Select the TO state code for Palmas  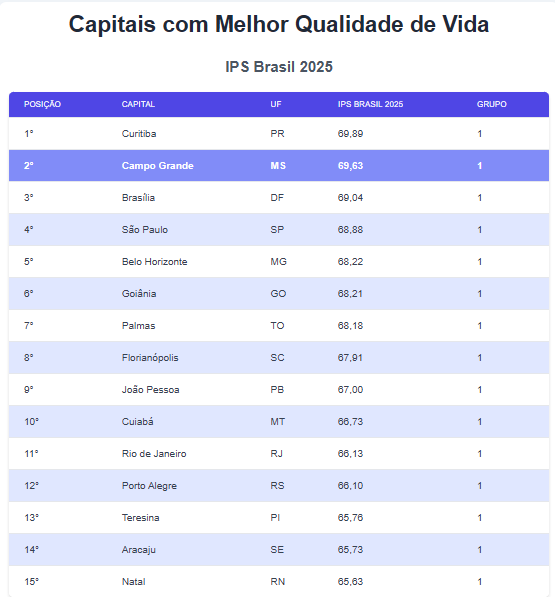[x=277, y=326]
